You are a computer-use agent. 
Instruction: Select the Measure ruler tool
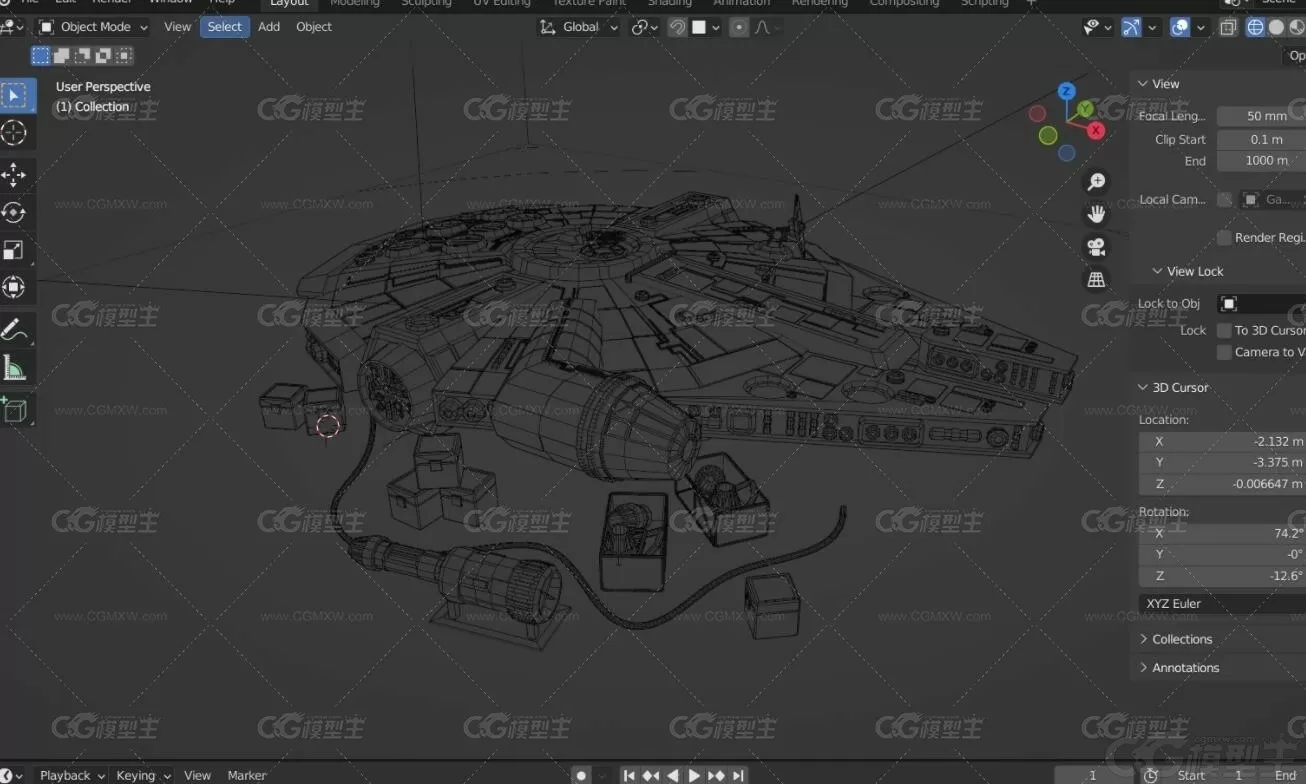15,368
